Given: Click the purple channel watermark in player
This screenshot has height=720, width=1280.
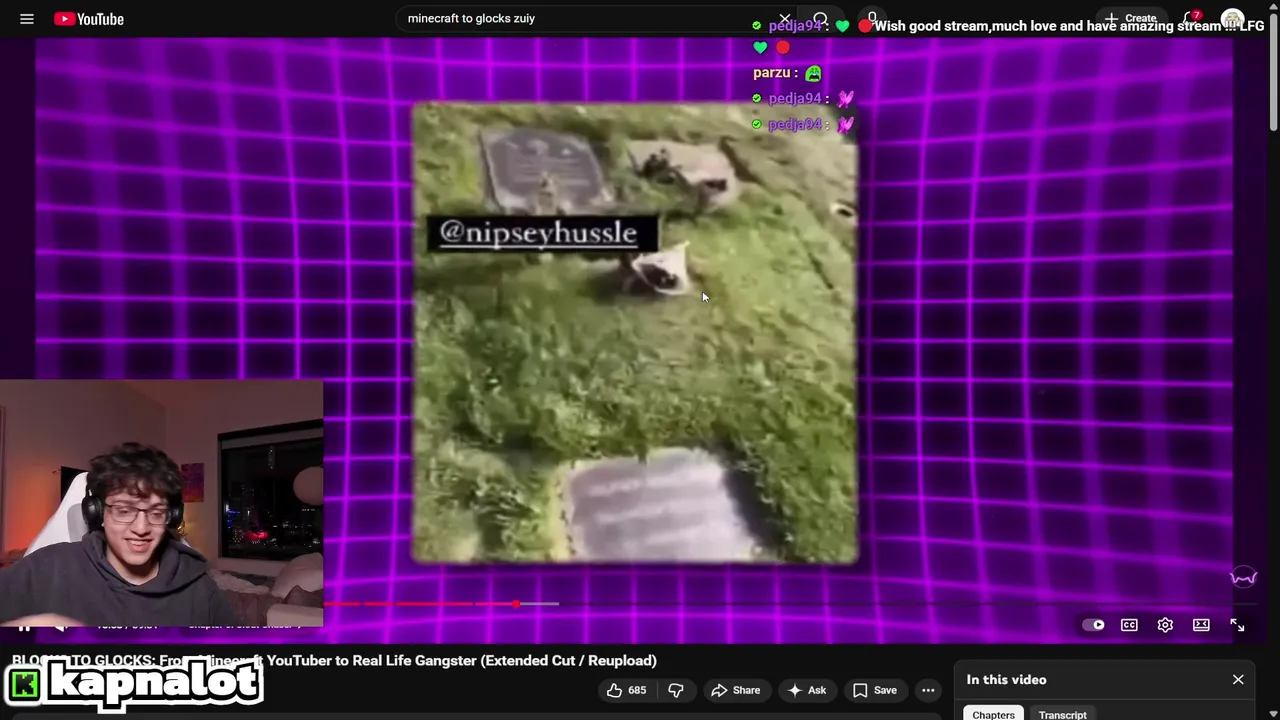Looking at the screenshot, I should (x=1243, y=577).
